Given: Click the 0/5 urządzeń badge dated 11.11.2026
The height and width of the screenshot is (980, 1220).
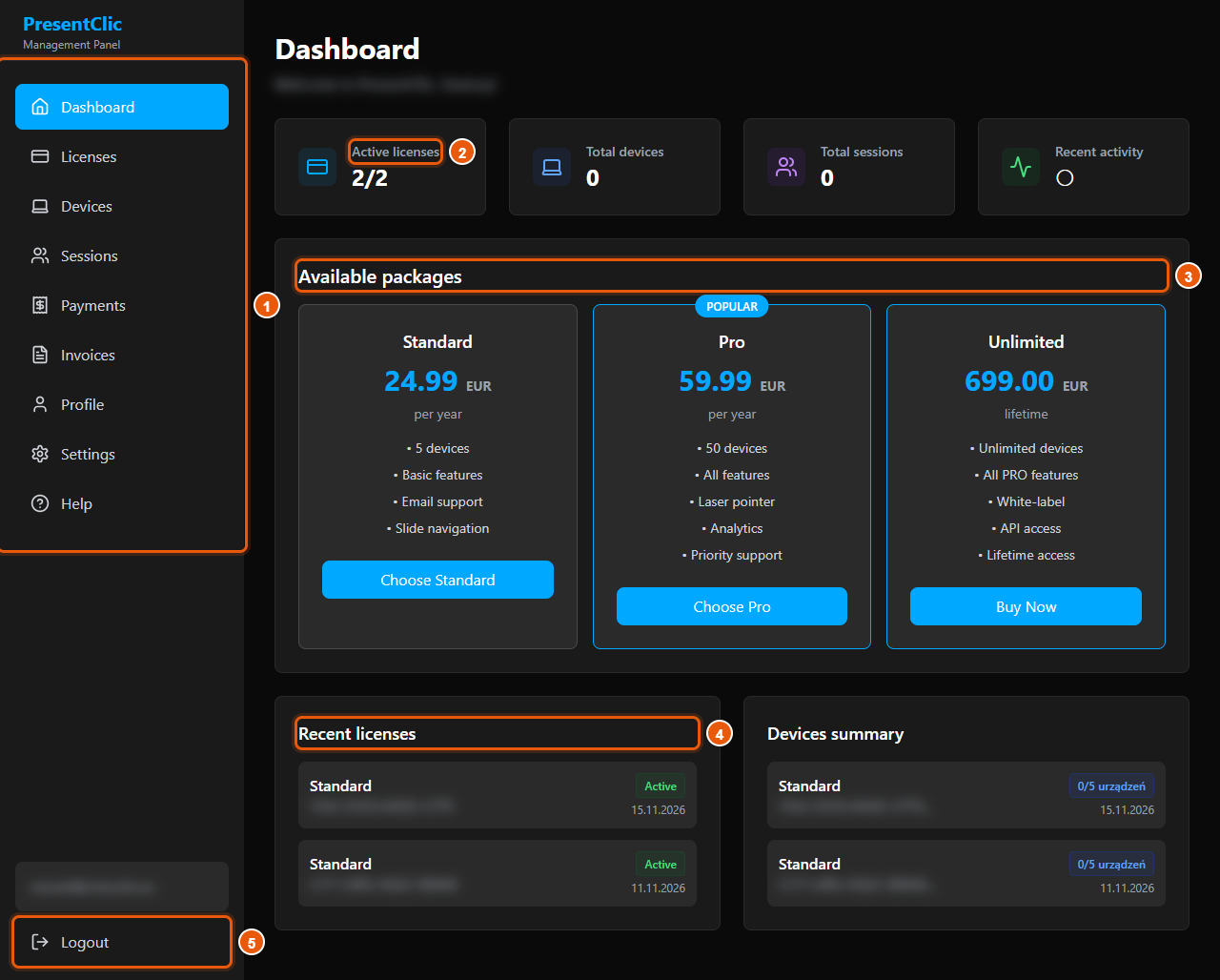Looking at the screenshot, I should pos(1111,865).
